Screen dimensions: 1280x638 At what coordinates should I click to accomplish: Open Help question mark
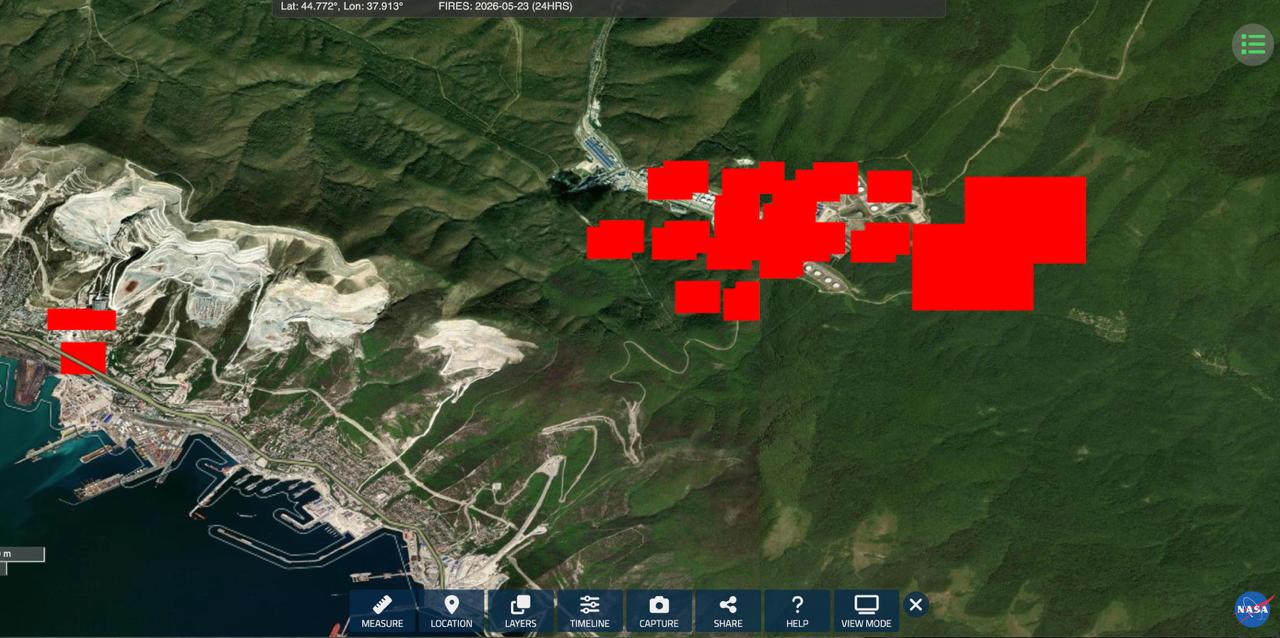click(x=797, y=611)
